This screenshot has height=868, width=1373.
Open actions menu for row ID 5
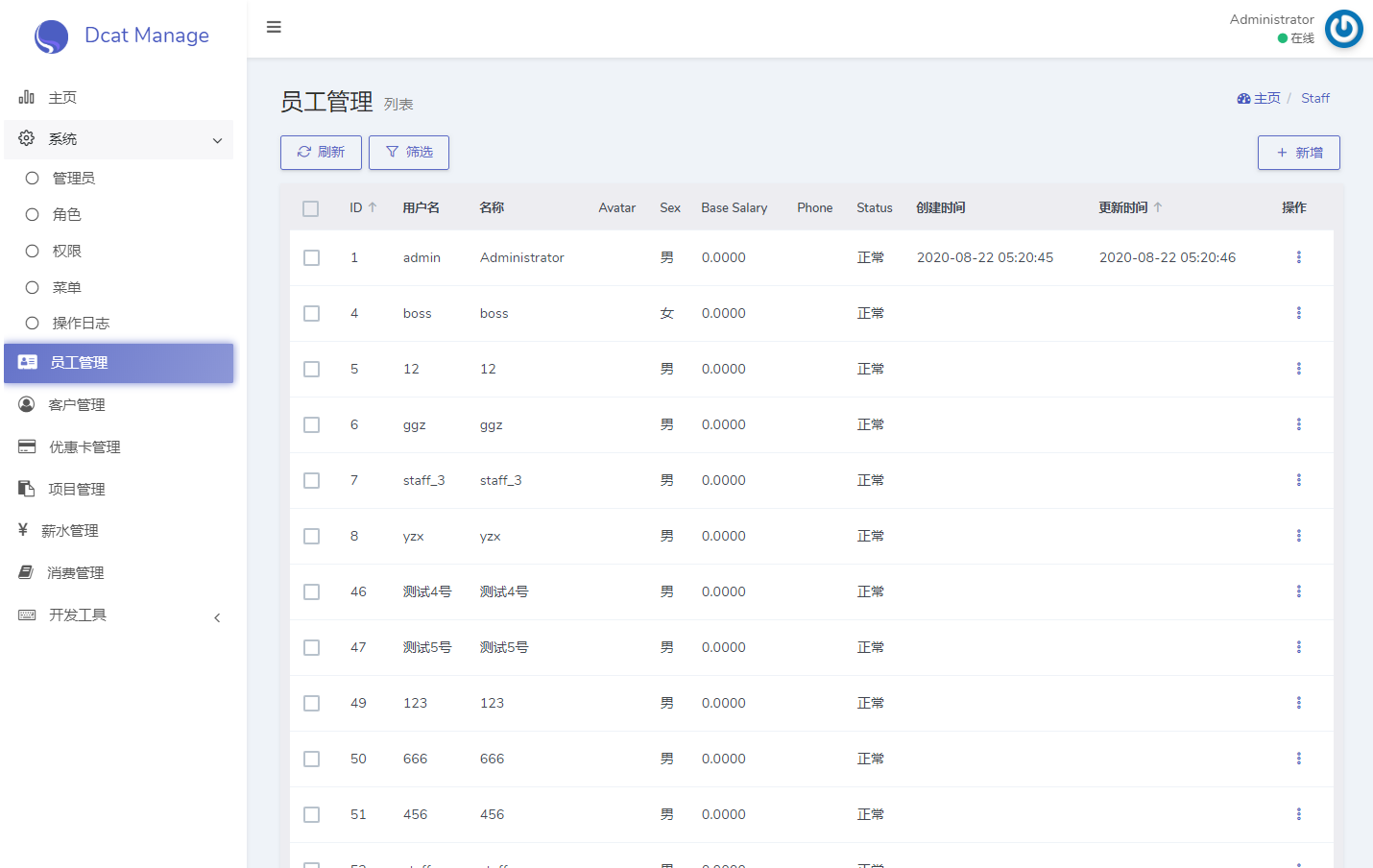pos(1298,369)
